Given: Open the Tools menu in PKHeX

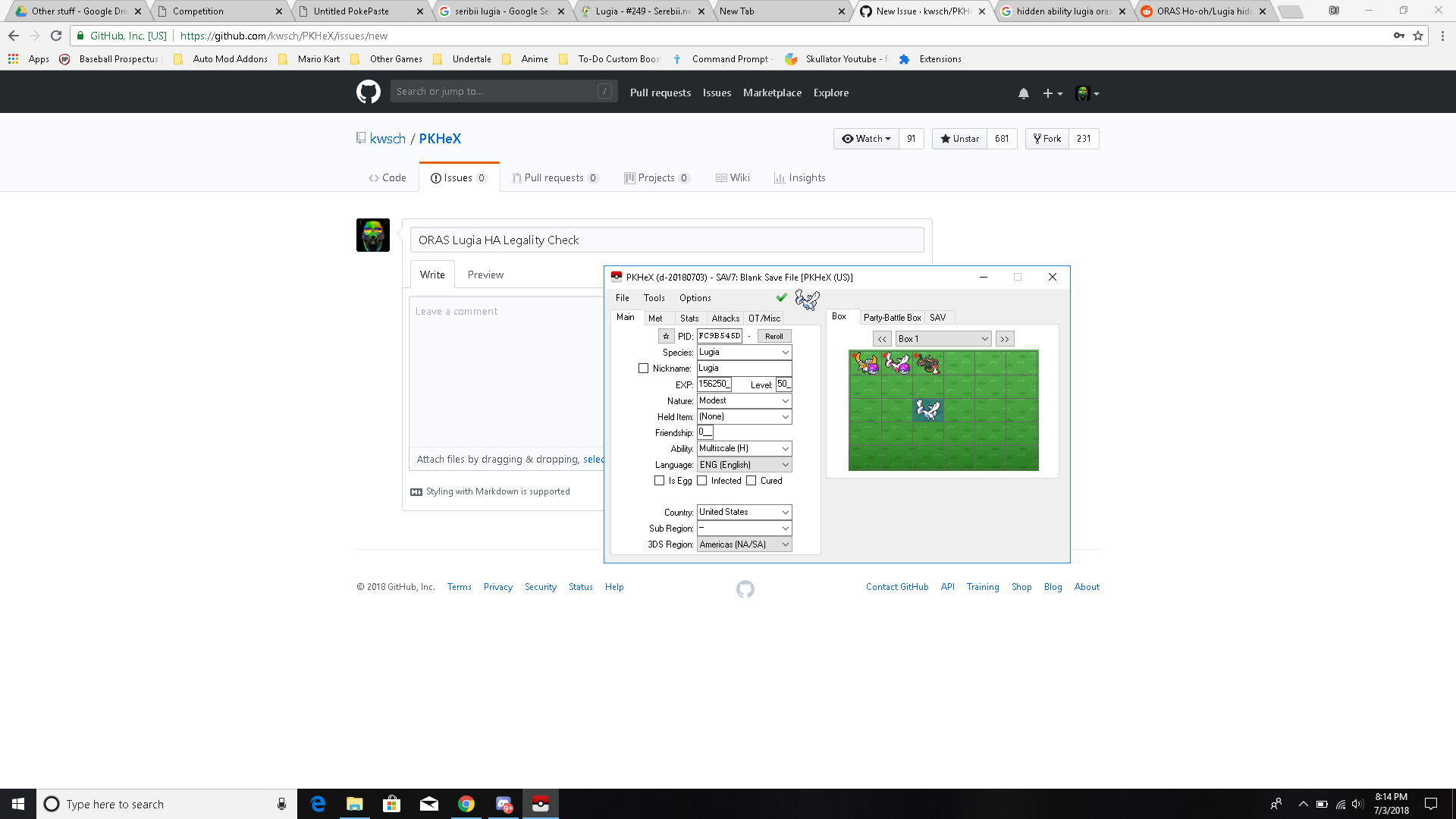Looking at the screenshot, I should tap(654, 298).
